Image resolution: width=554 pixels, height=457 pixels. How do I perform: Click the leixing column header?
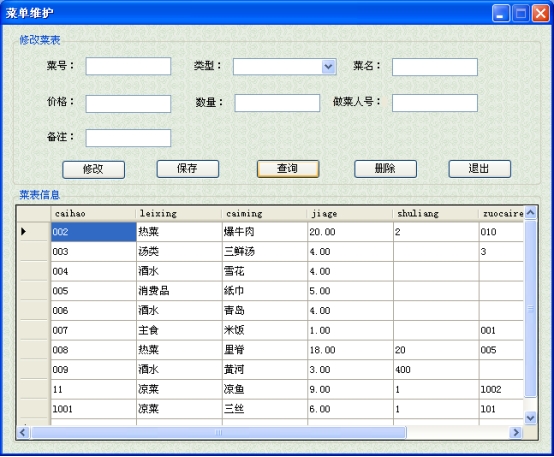179,213
